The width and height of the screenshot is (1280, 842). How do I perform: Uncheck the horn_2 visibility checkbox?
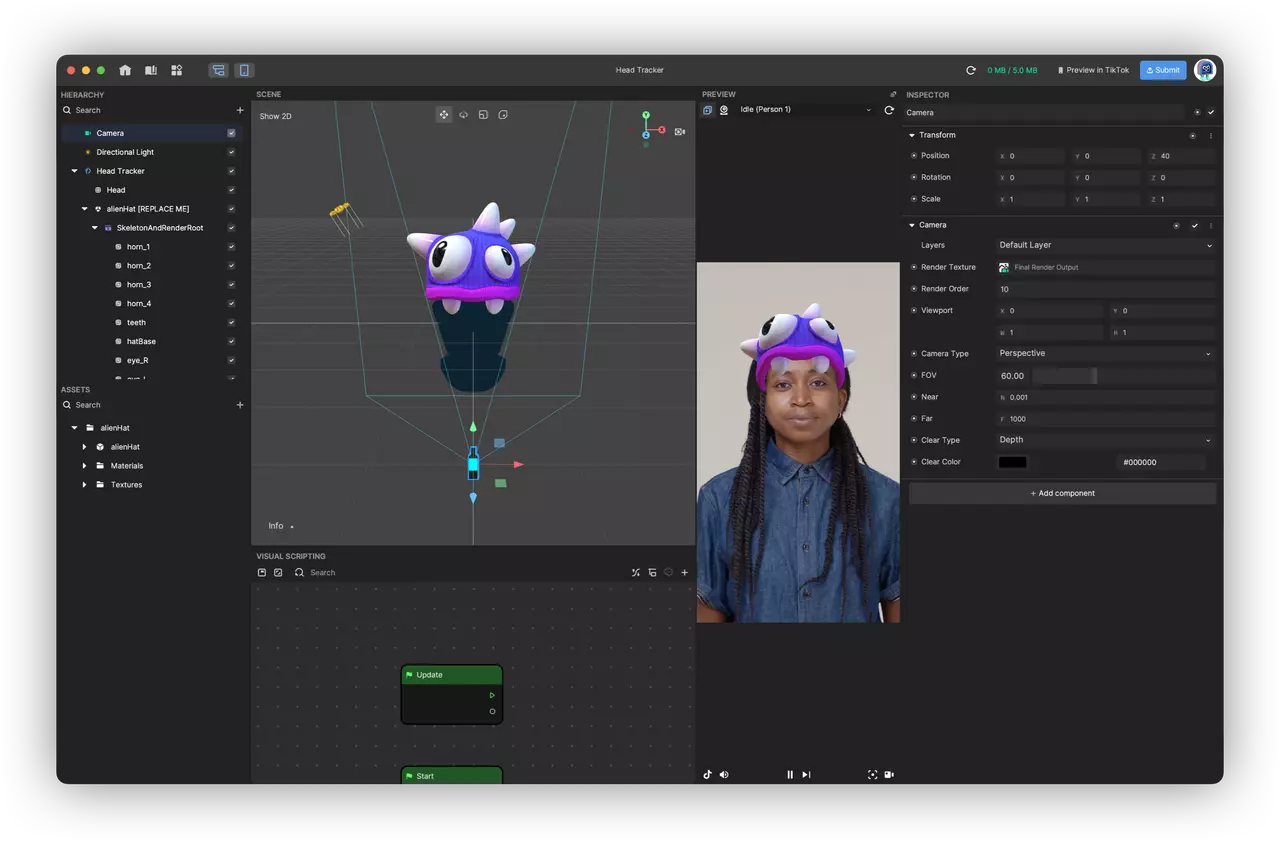tap(231, 265)
